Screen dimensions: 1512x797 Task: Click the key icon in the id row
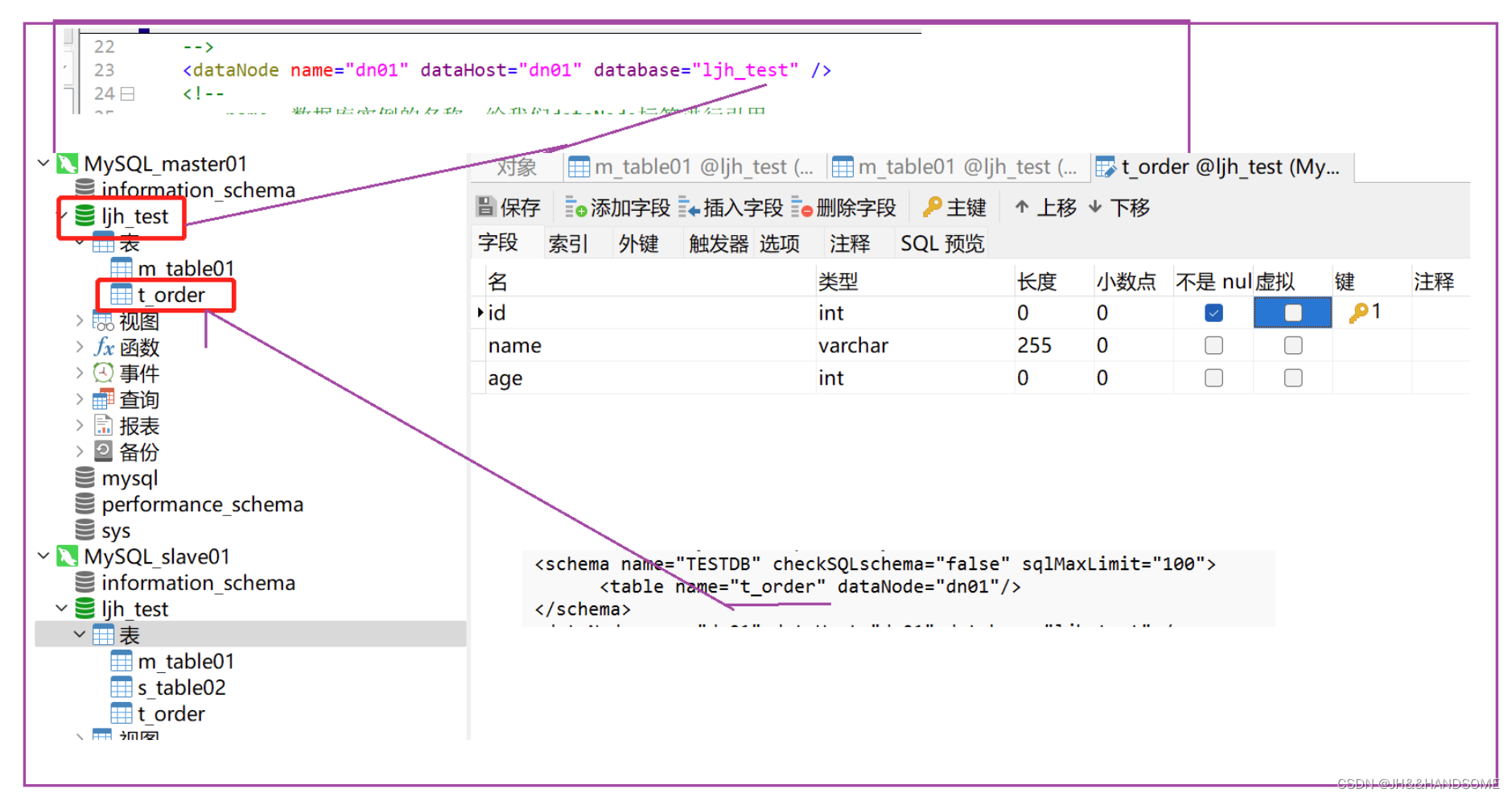tap(1358, 312)
